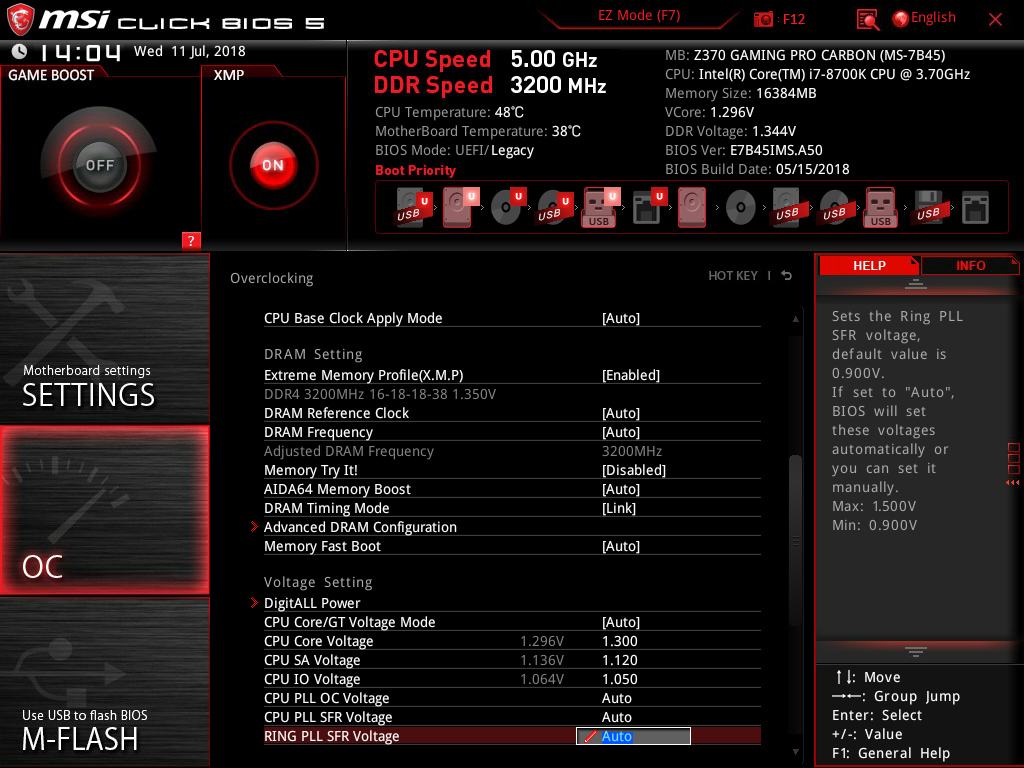Click the DDR4 3200MHz 16-18-18-38 1.350V line
This screenshot has width=1024, height=768.
click(380, 394)
